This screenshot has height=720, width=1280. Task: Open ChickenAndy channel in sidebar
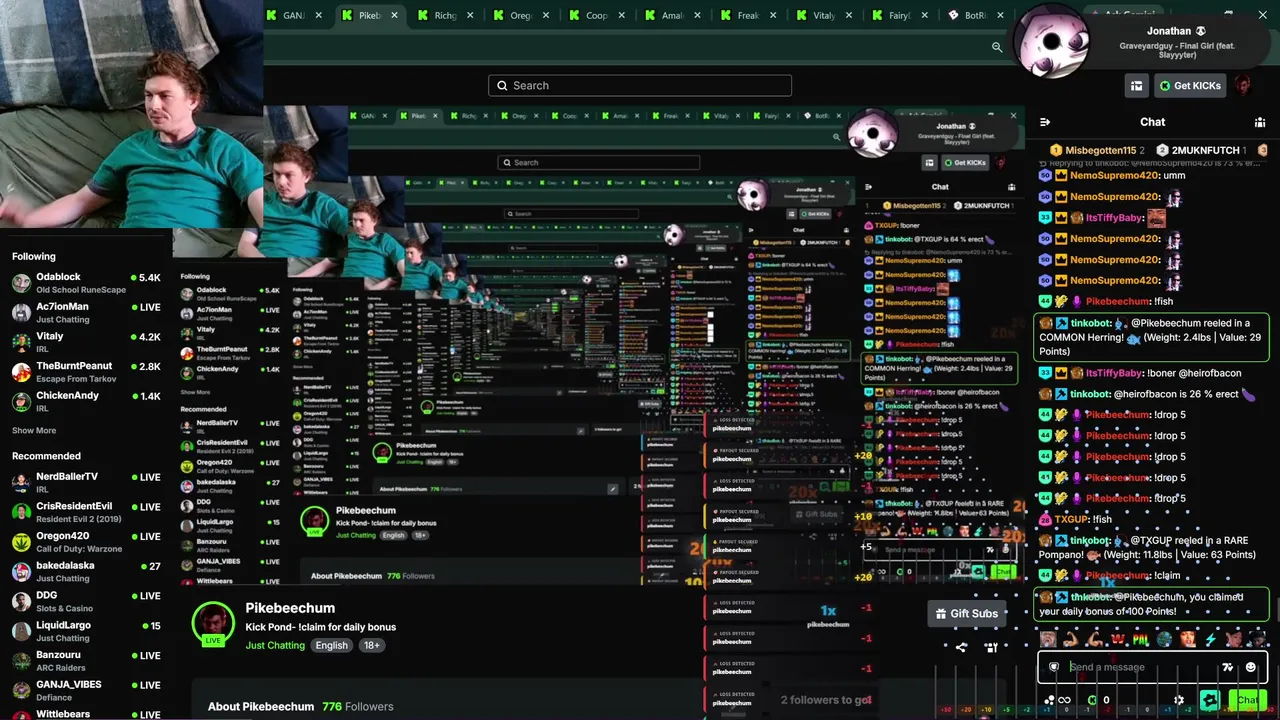(86, 402)
